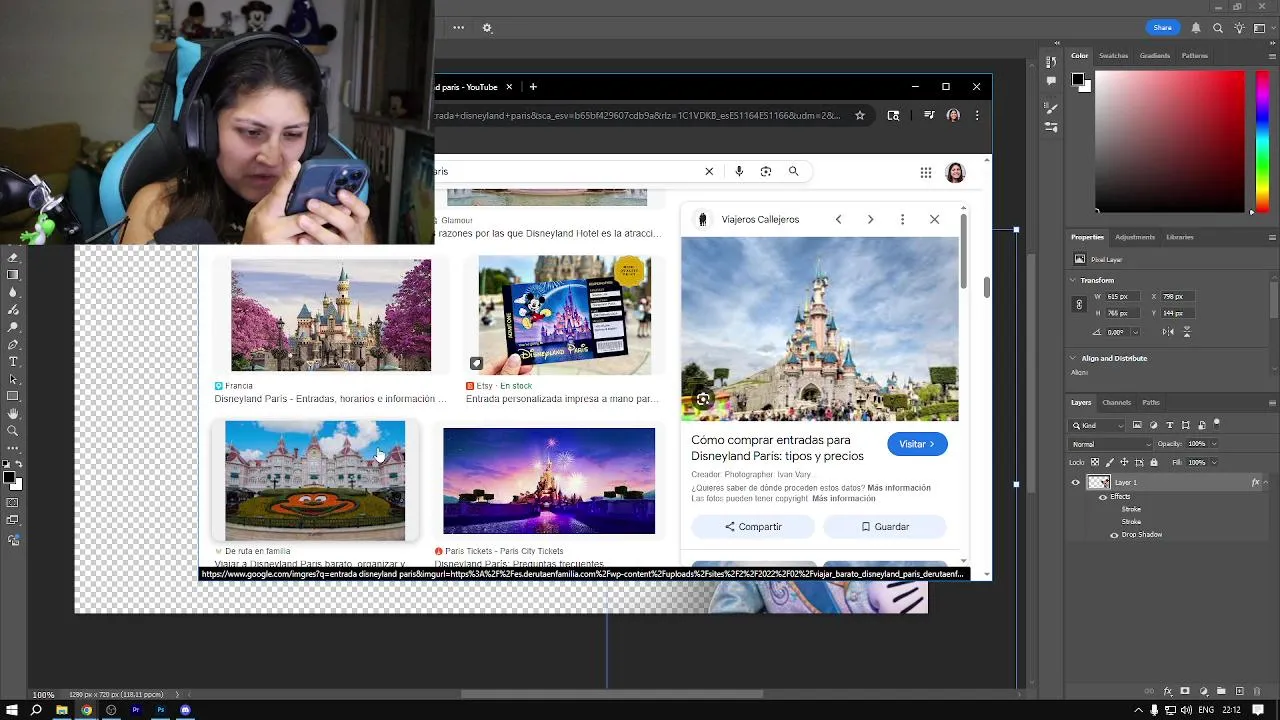Image resolution: width=1280 pixels, height=720 pixels.
Task: Open the Viajeros Callejeros source link
Action: [x=760, y=219]
